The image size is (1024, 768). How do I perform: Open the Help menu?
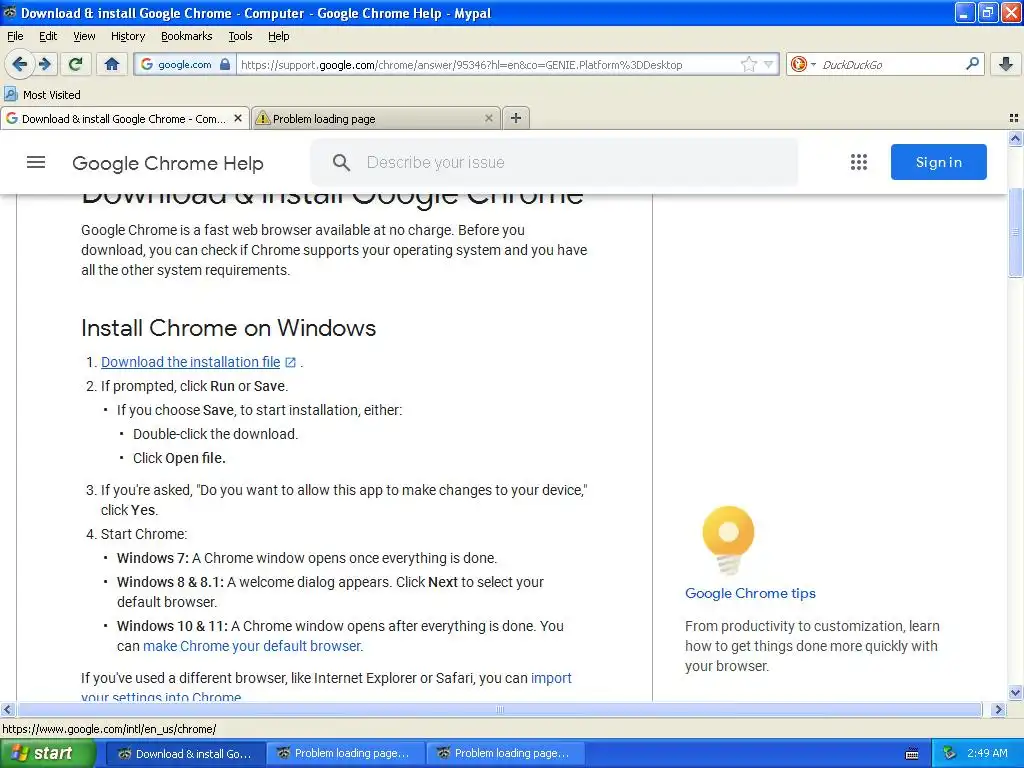(x=278, y=36)
